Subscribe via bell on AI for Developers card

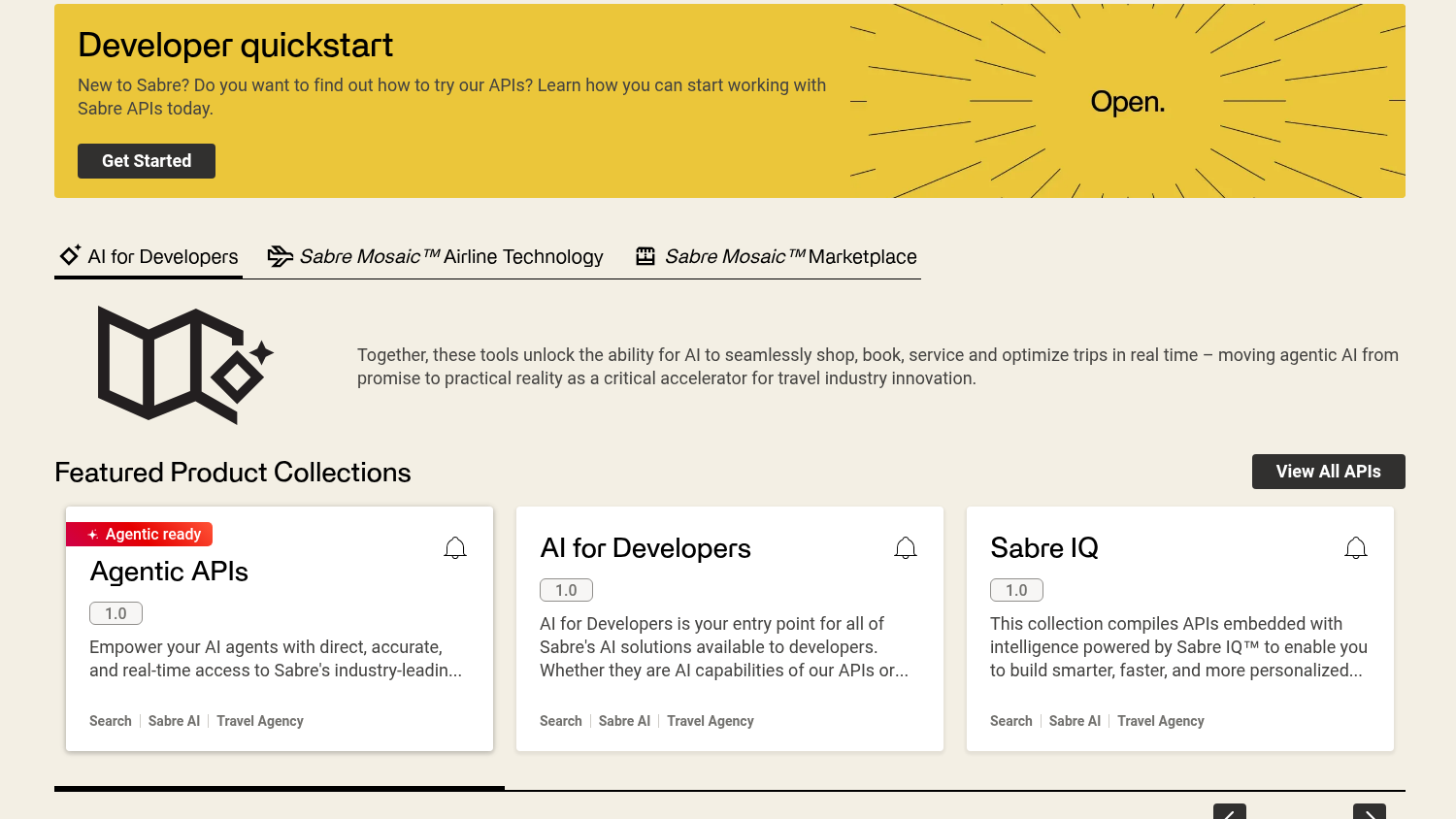click(906, 548)
